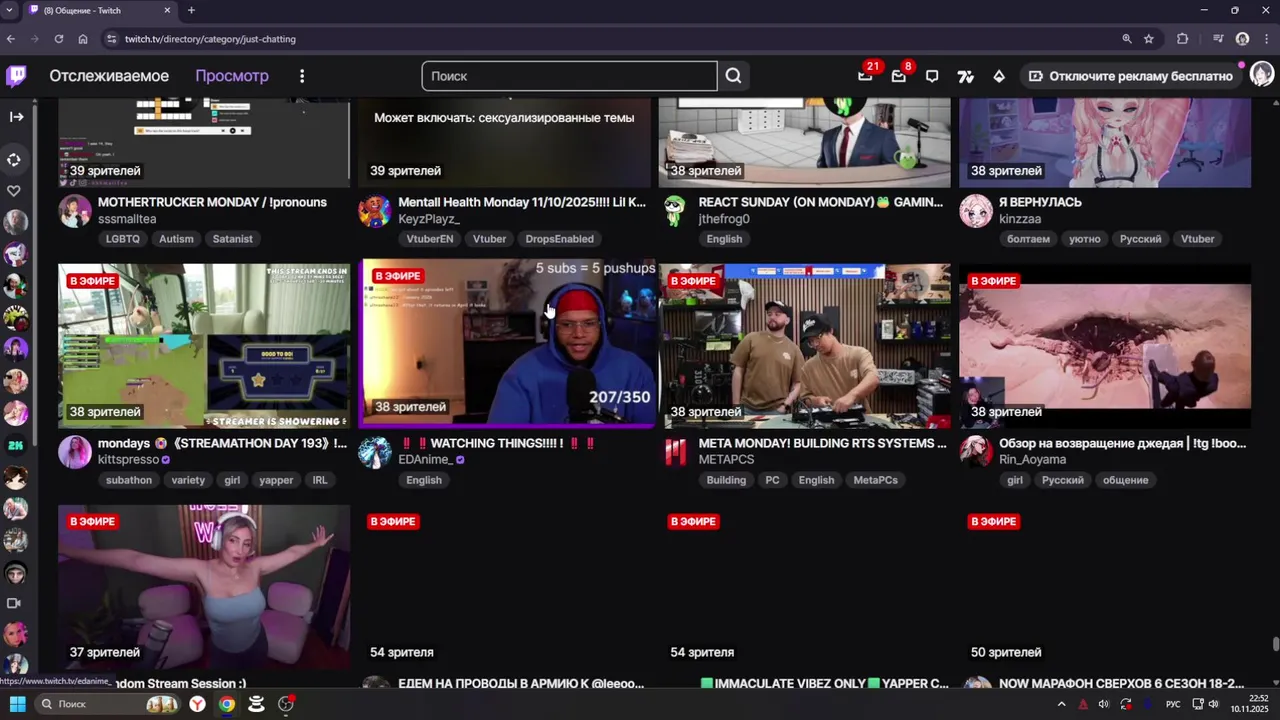Click the LGBTQ tag
The image size is (1280, 720).
123,239
